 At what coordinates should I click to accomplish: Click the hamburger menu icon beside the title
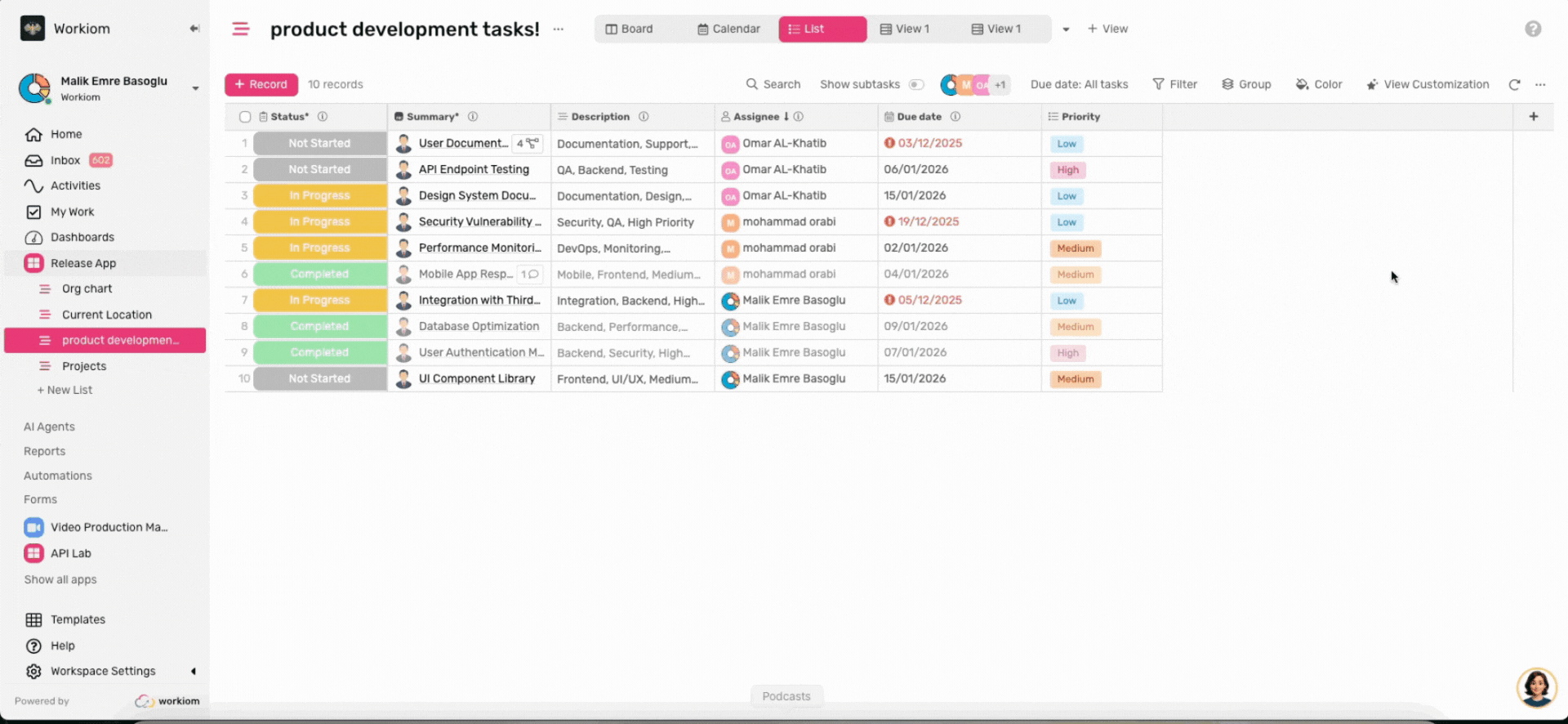(240, 29)
